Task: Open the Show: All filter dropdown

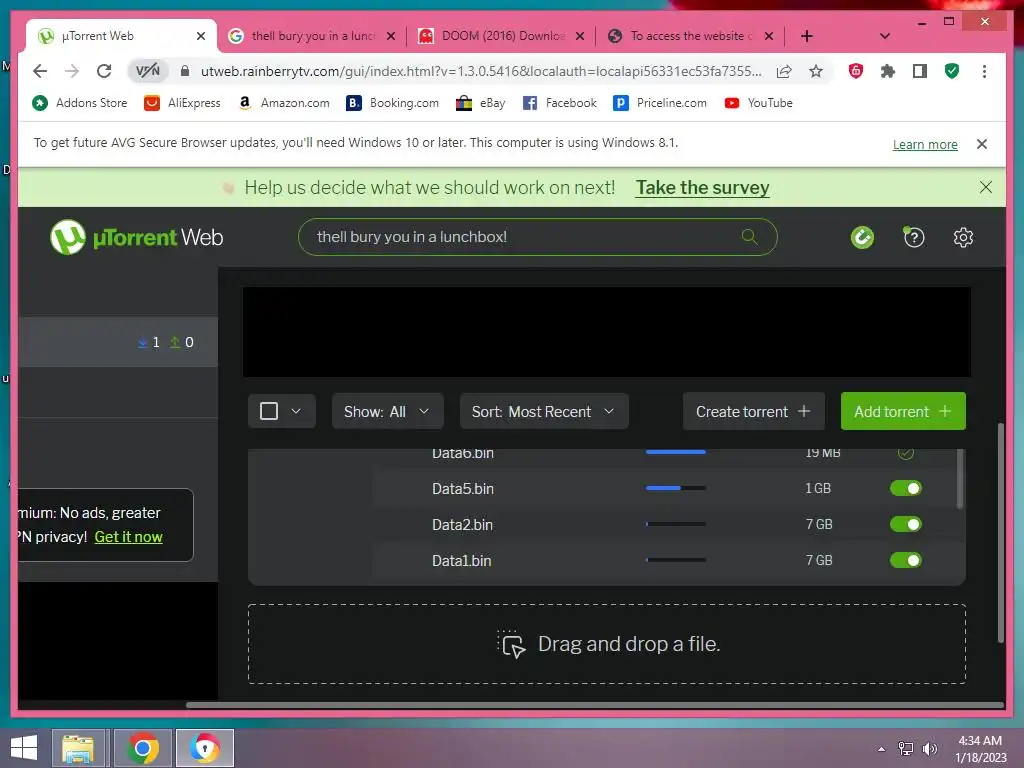Action: (x=387, y=411)
